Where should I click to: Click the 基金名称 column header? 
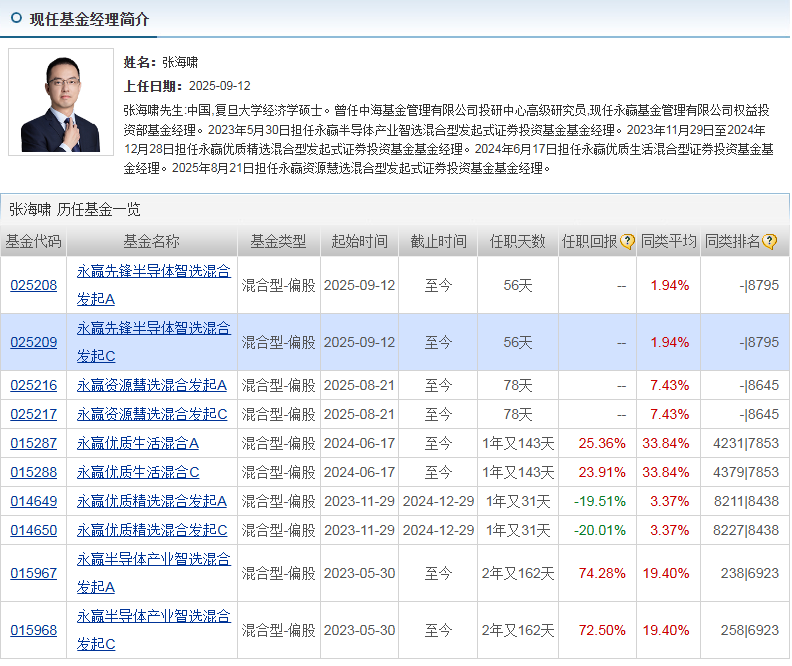[x=152, y=242]
